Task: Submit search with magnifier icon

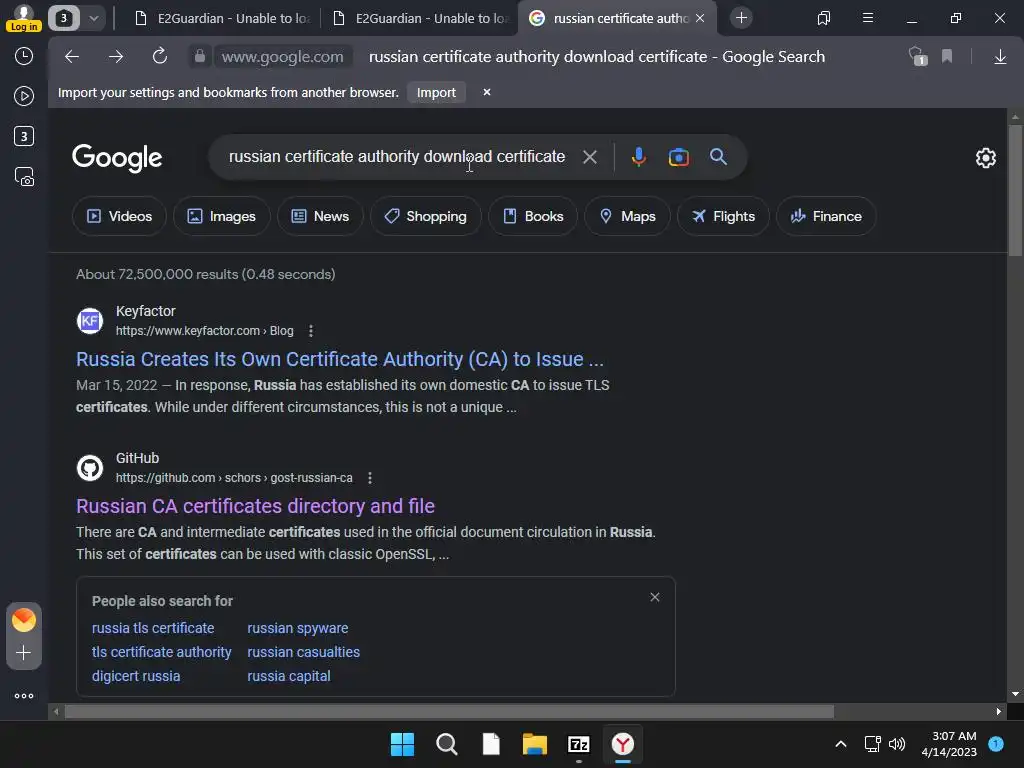Action: pyautogui.click(x=718, y=157)
